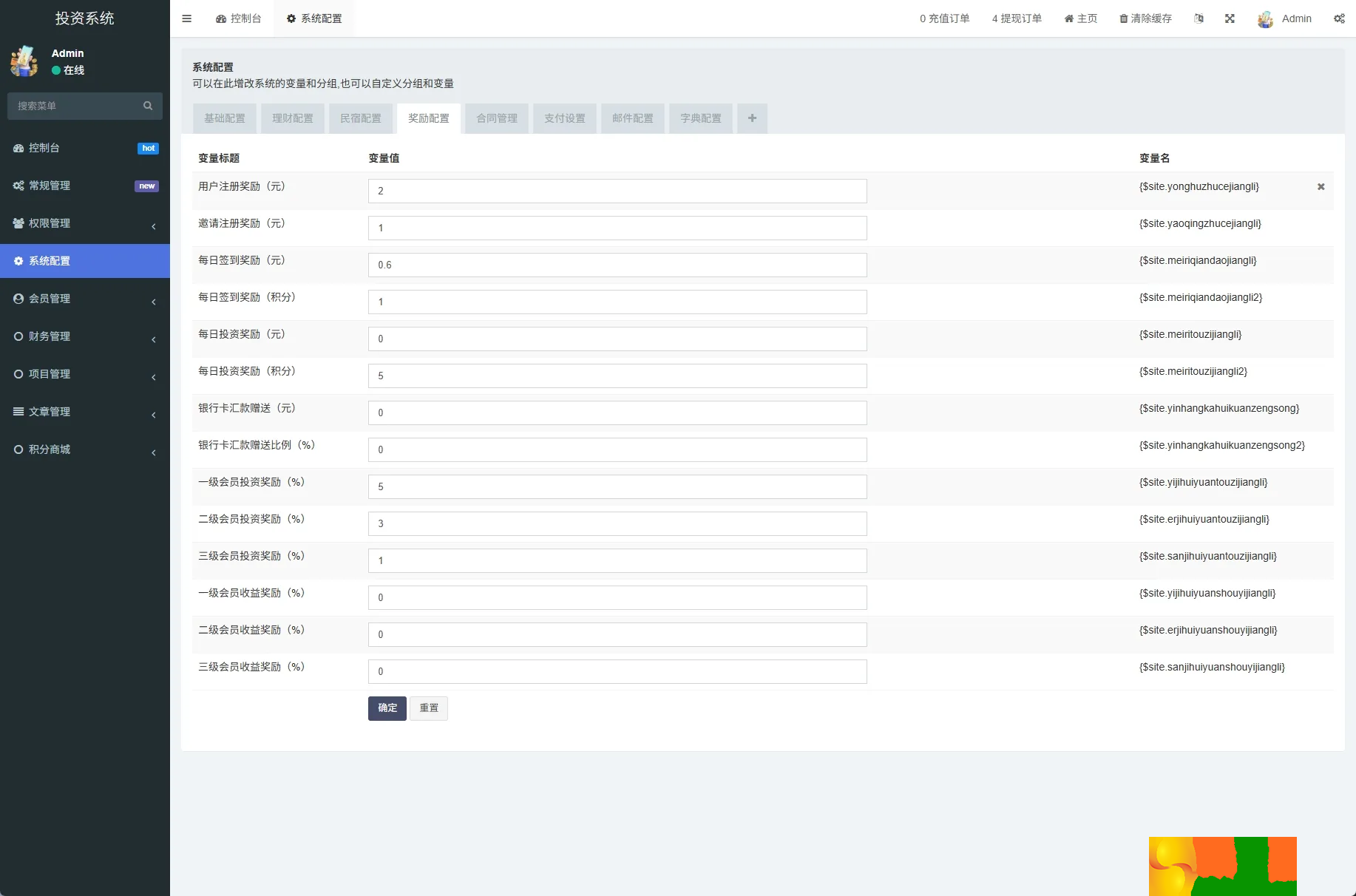Click the gear icon in 系统配置 top tab

(x=291, y=18)
